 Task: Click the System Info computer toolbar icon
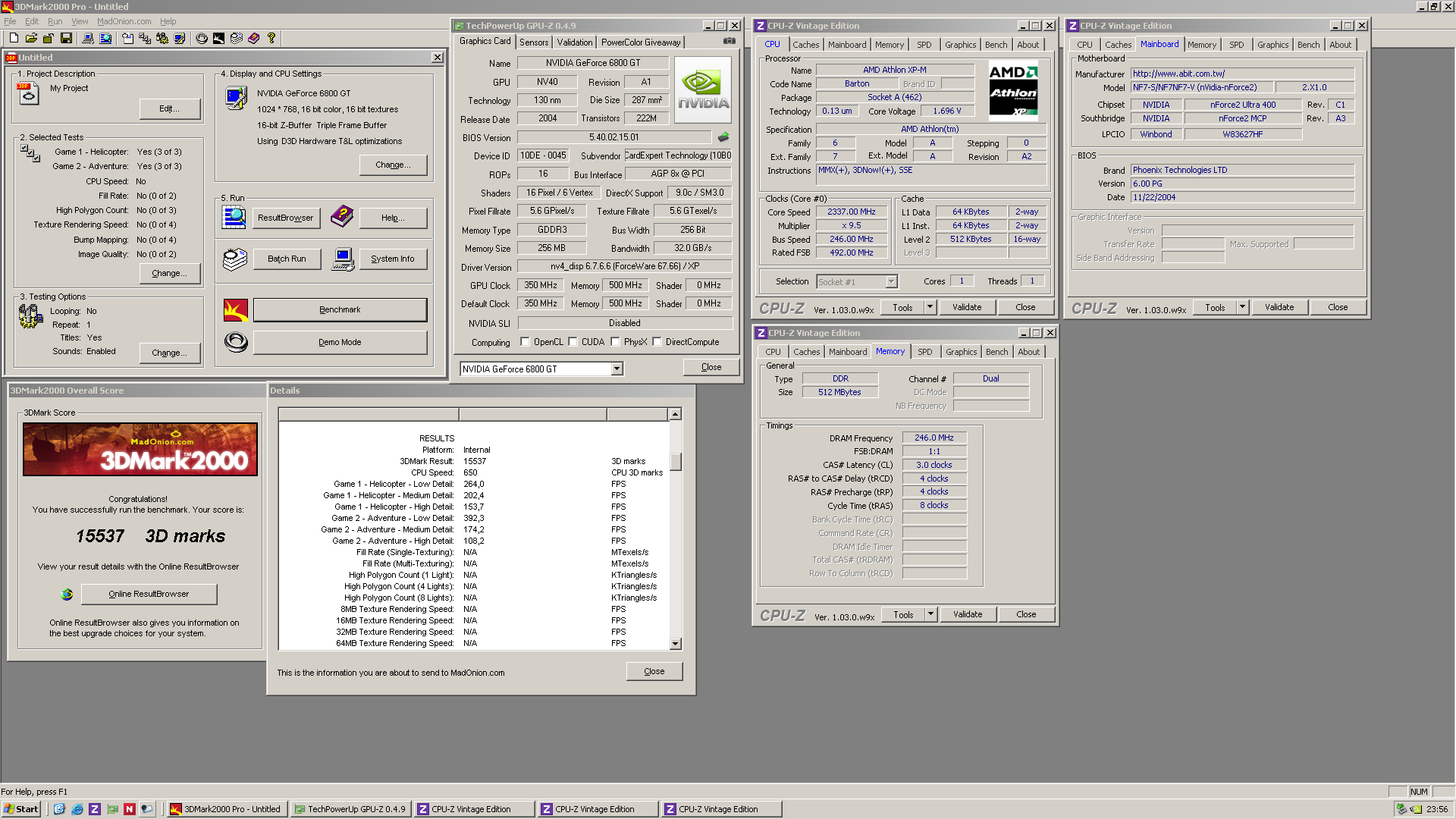click(88, 38)
